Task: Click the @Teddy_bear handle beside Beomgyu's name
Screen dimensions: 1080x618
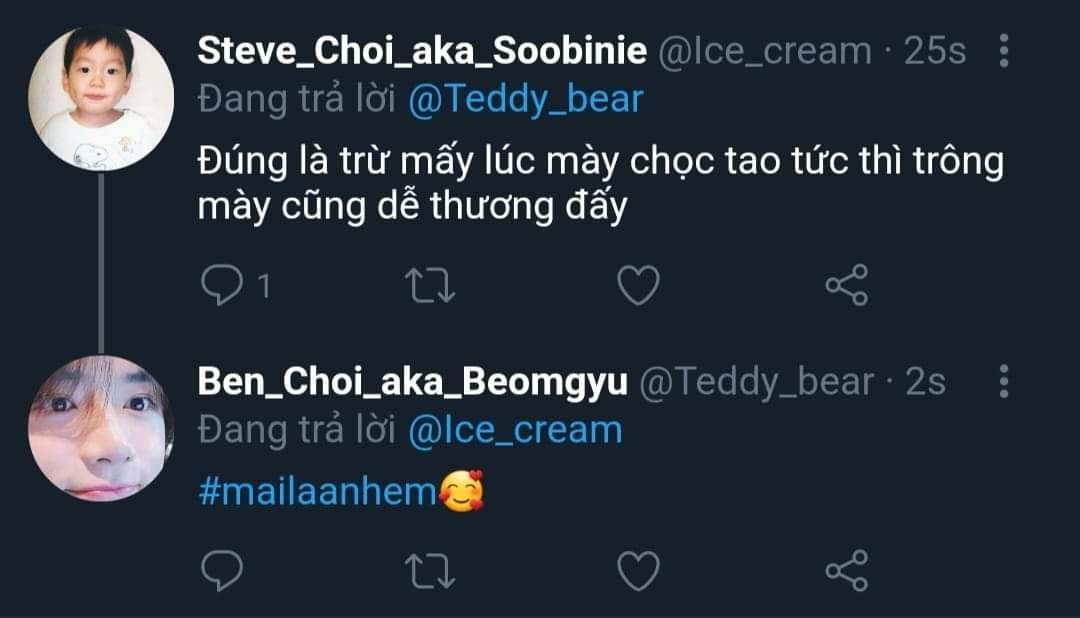Action: (x=756, y=382)
